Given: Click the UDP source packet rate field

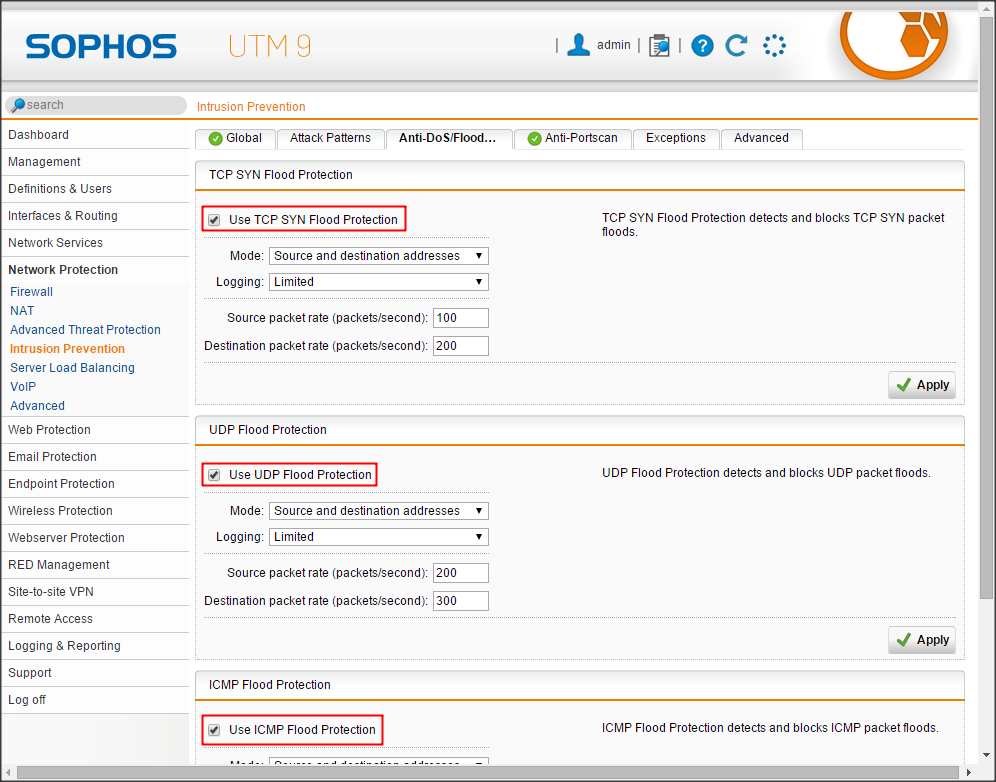Looking at the screenshot, I should [x=460, y=573].
